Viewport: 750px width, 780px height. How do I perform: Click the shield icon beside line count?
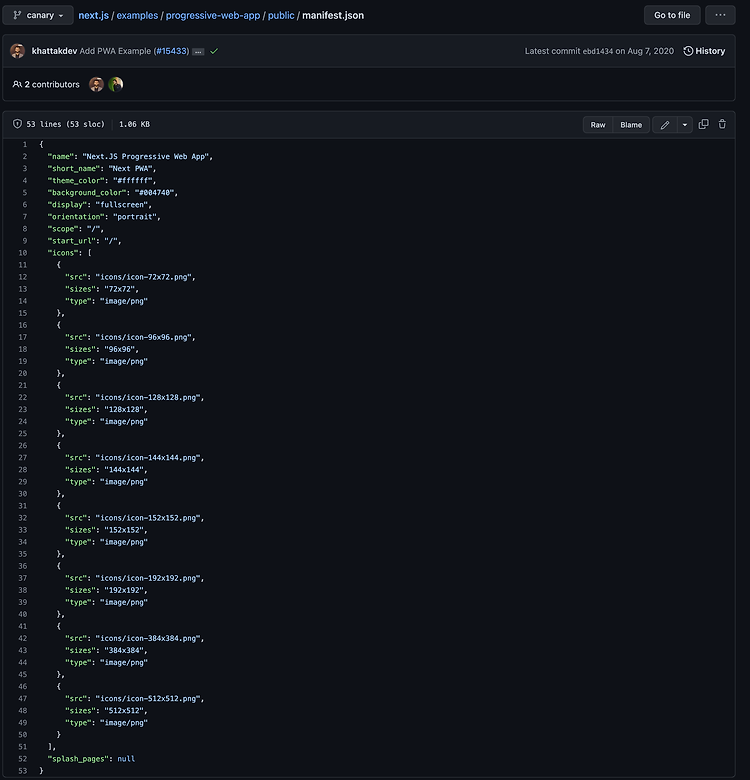click(x=17, y=124)
